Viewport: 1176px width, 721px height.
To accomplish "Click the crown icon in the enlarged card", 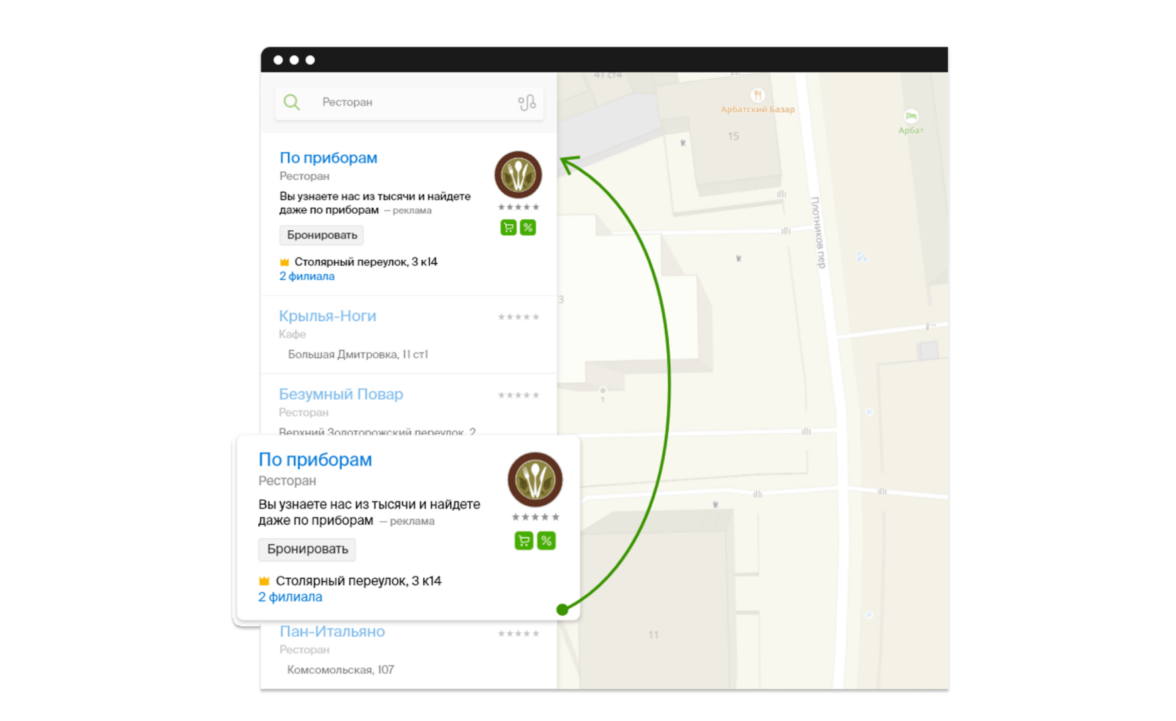I will click(x=264, y=581).
